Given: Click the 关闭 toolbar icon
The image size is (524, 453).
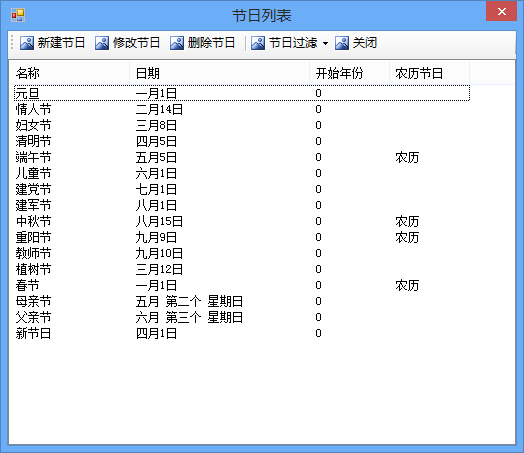Looking at the screenshot, I should [x=342, y=43].
